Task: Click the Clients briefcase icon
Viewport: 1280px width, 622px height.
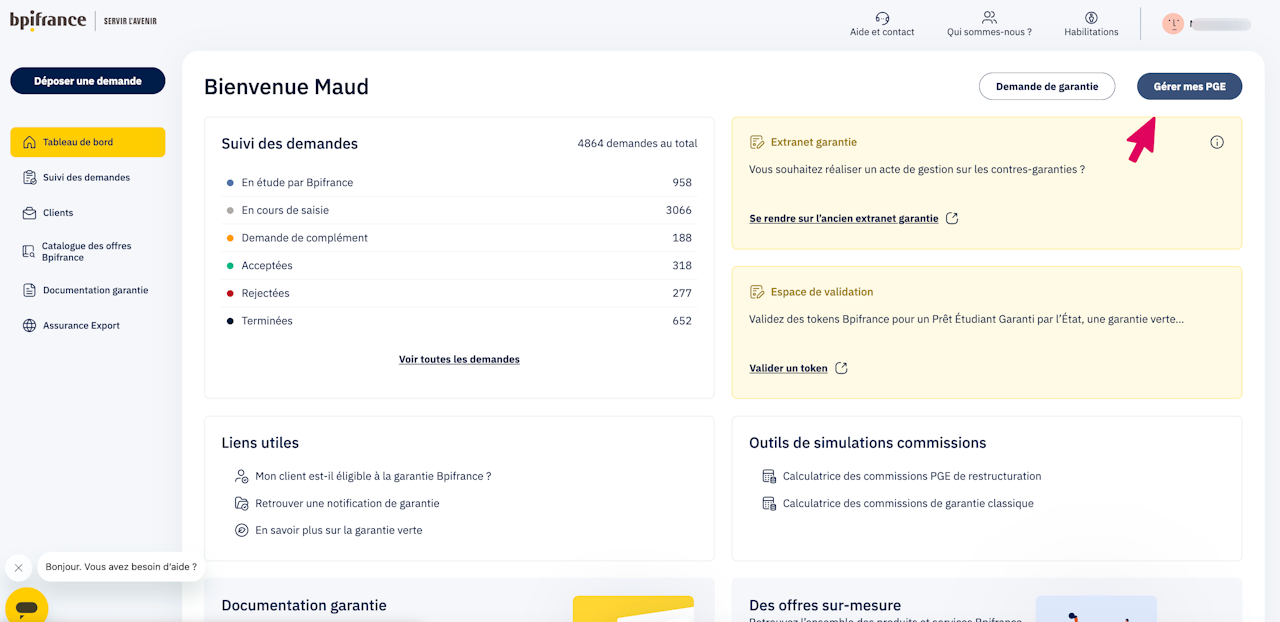Action: [29, 213]
